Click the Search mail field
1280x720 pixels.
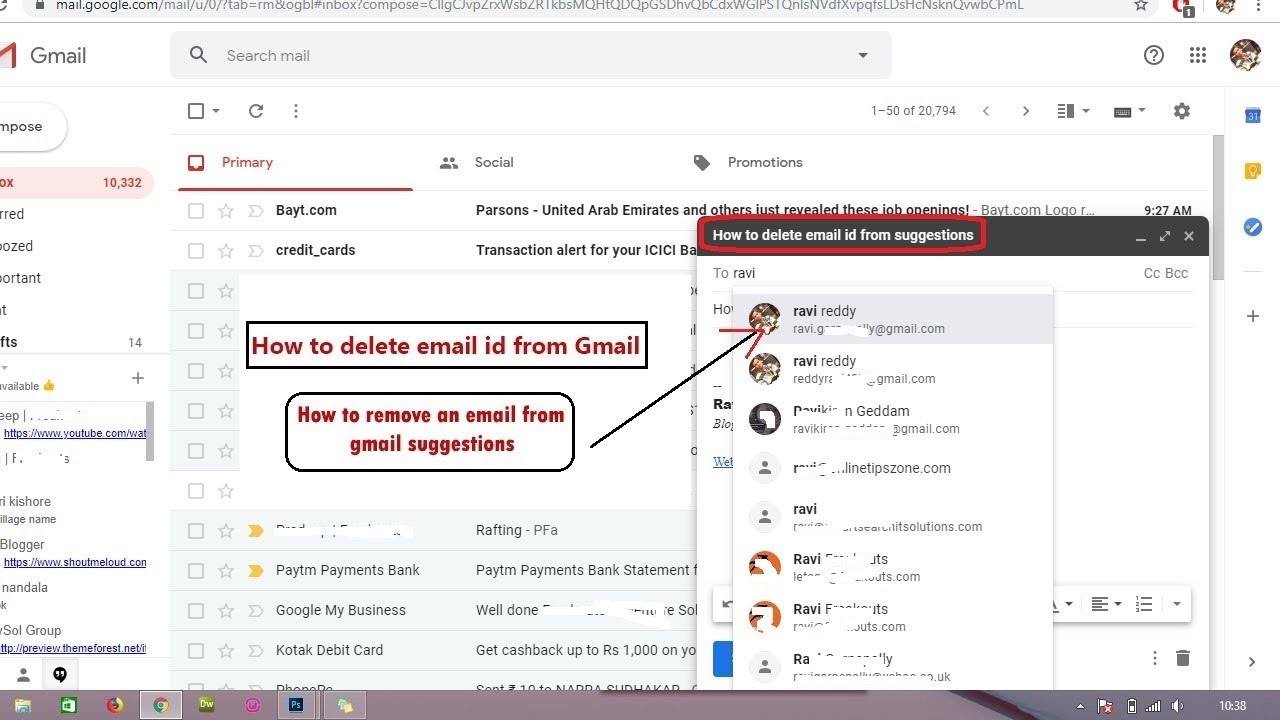531,56
